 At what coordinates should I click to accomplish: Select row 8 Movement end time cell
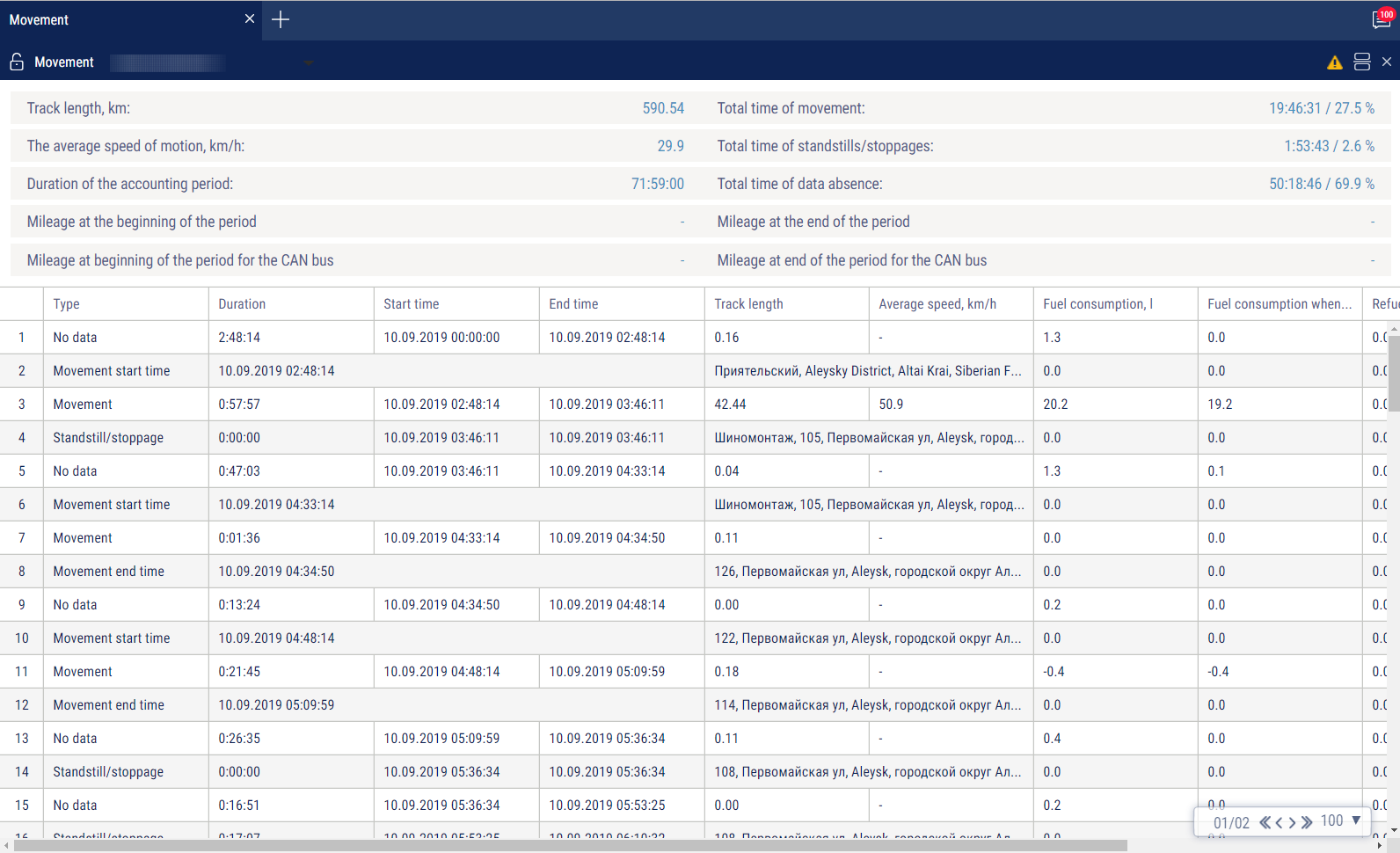126,572
